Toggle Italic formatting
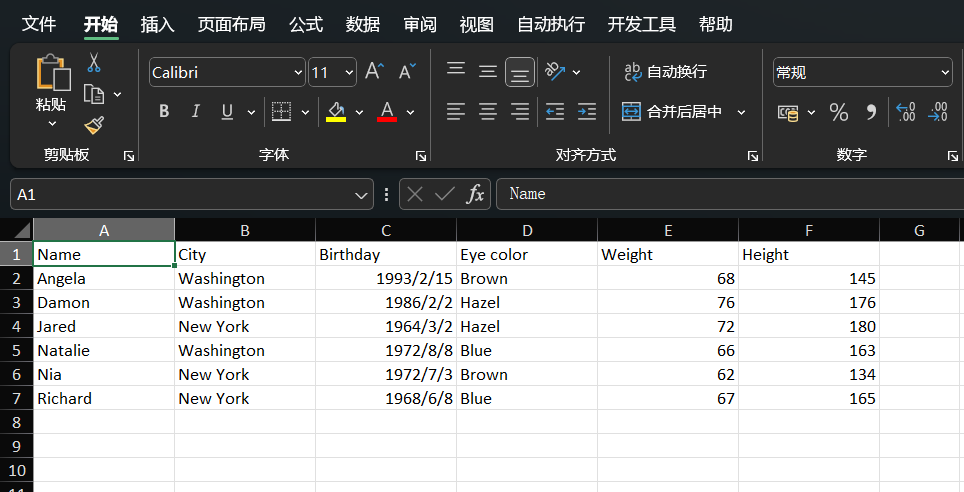Image resolution: width=964 pixels, height=492 pixels. (196, 111)
